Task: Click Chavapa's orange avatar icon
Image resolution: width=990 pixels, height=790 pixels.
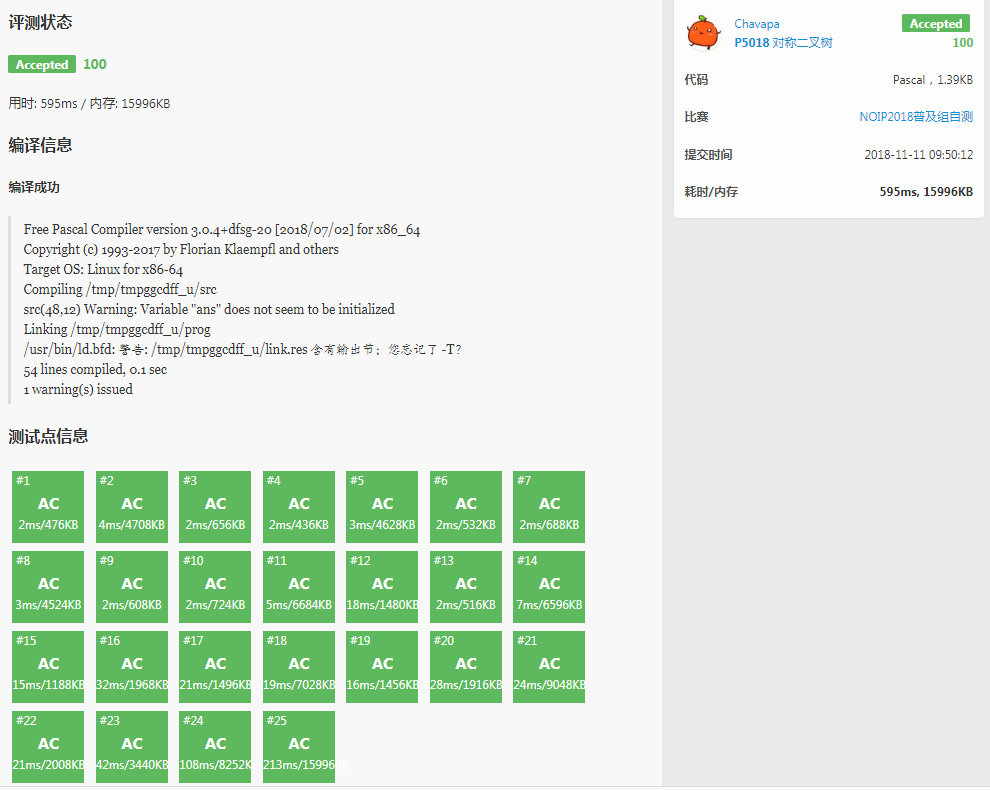Action: pyautogui.click(x=702, y=33)
